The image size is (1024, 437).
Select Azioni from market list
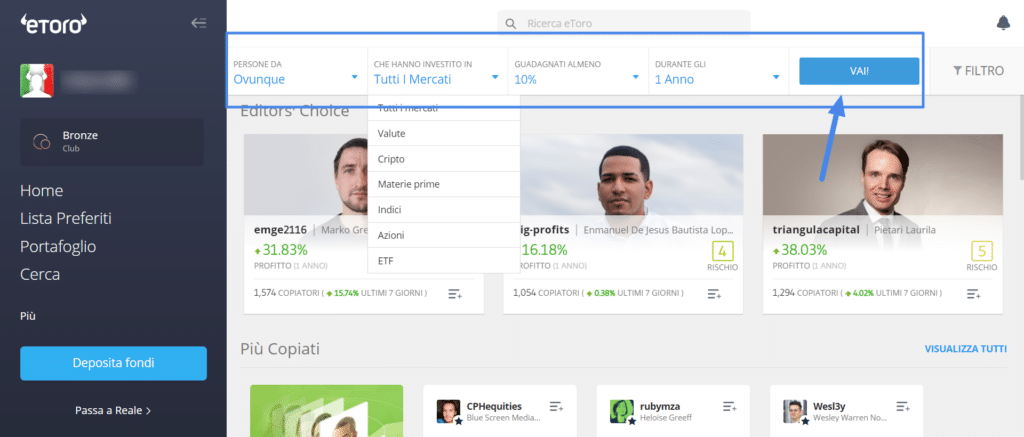pos(444,235)
